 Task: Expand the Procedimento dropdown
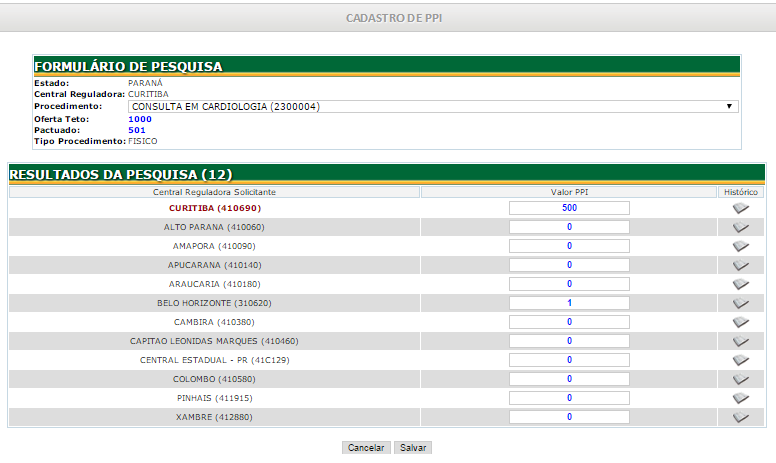coord(432,106)
